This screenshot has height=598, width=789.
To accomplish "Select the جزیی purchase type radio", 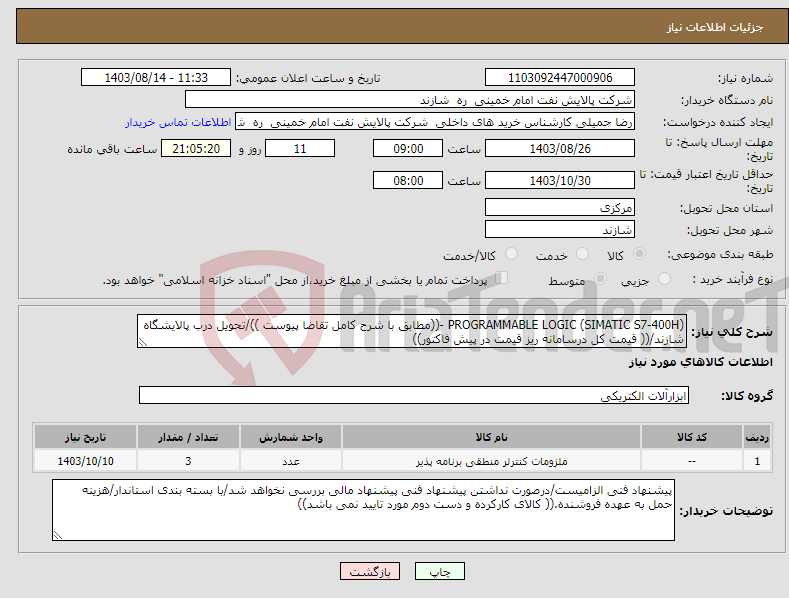I will click(x=664, y=279).
